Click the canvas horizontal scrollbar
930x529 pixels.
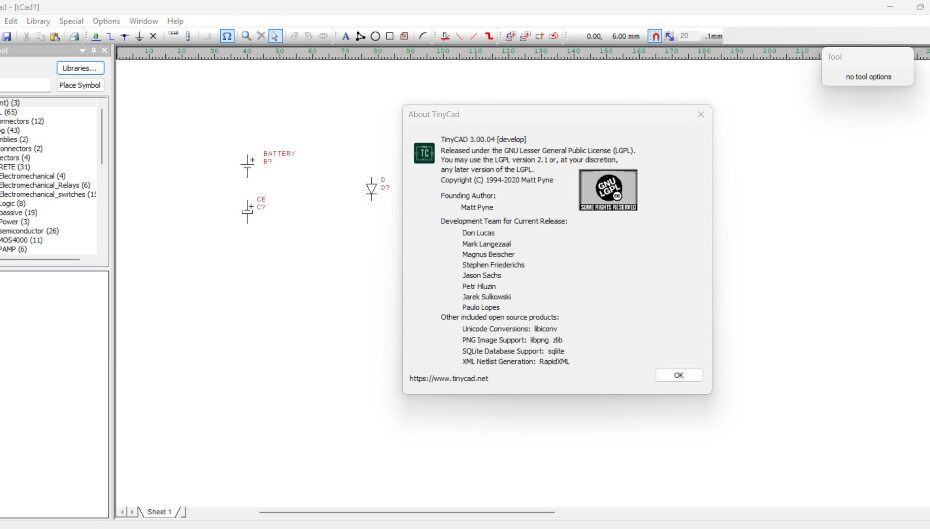pyautogui.click(x=406, y=512)
